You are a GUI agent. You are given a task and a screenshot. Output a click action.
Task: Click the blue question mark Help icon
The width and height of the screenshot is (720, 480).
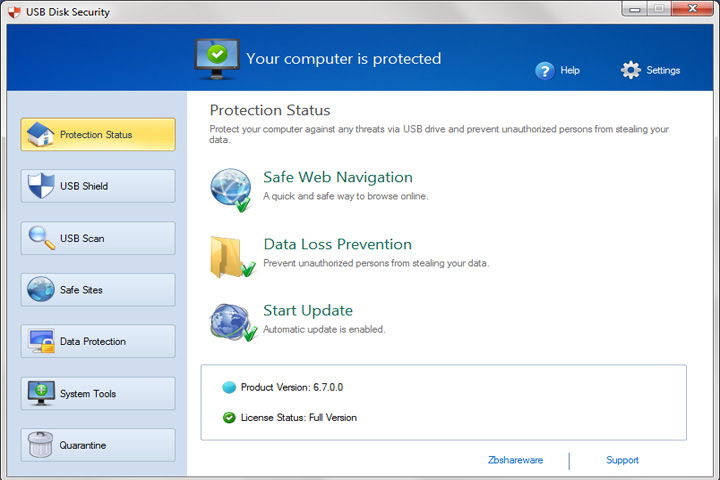tap(545, 71)
